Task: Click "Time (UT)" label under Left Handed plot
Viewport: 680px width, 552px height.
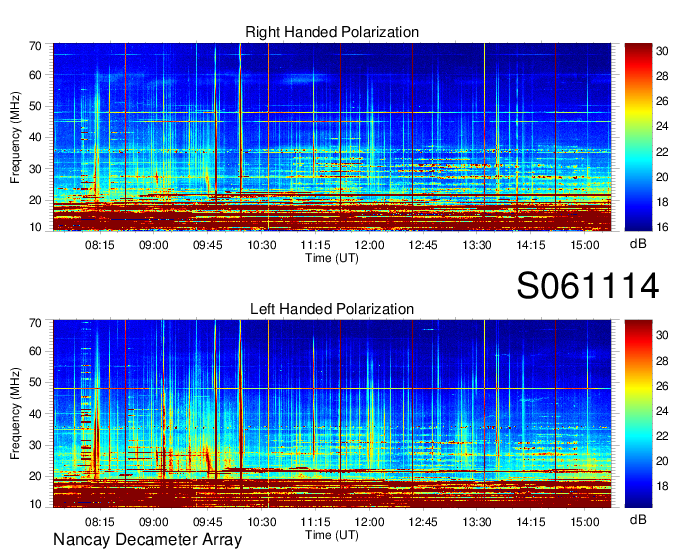Action: point(332,535)
